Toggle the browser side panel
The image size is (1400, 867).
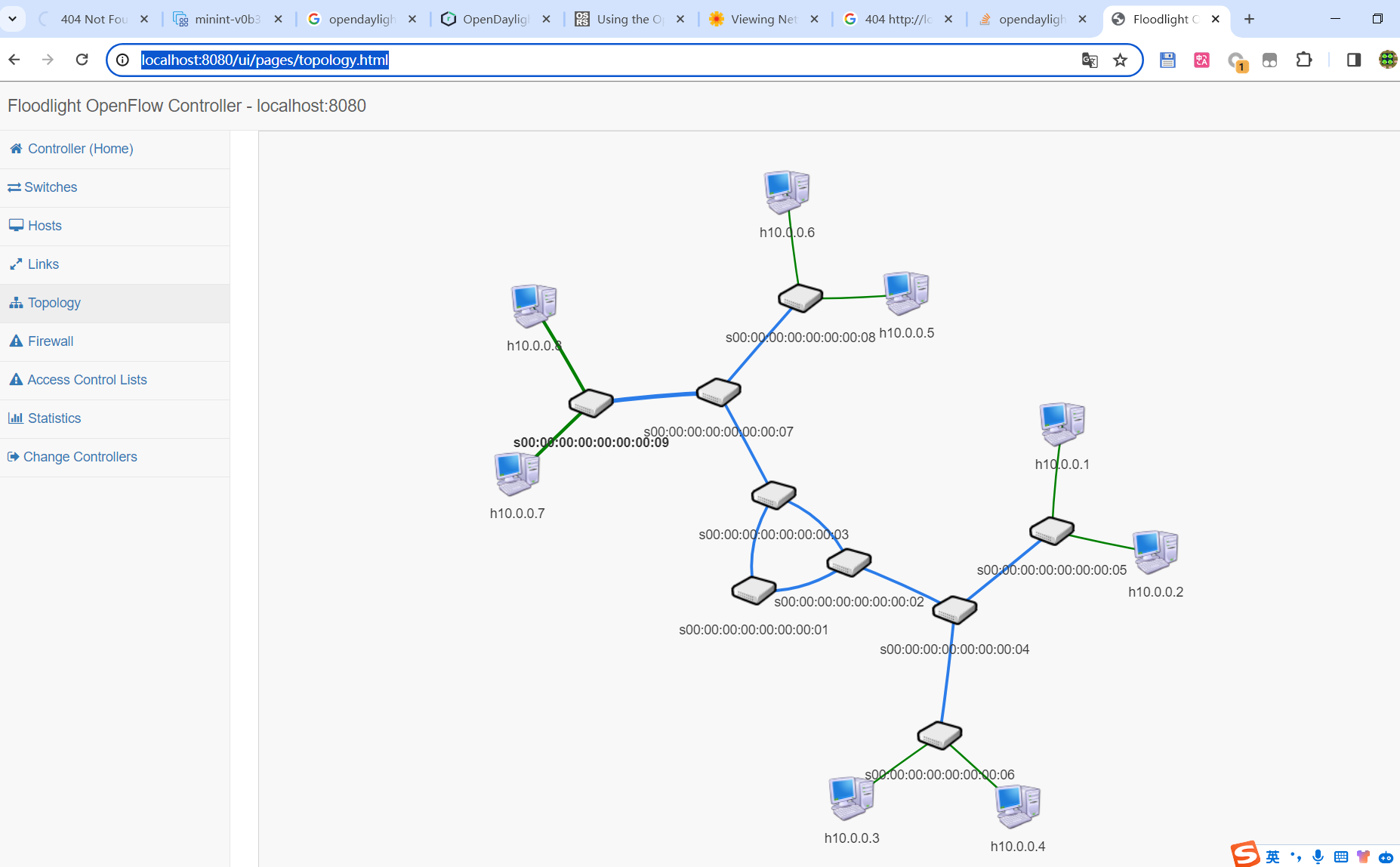(1353, 60)
